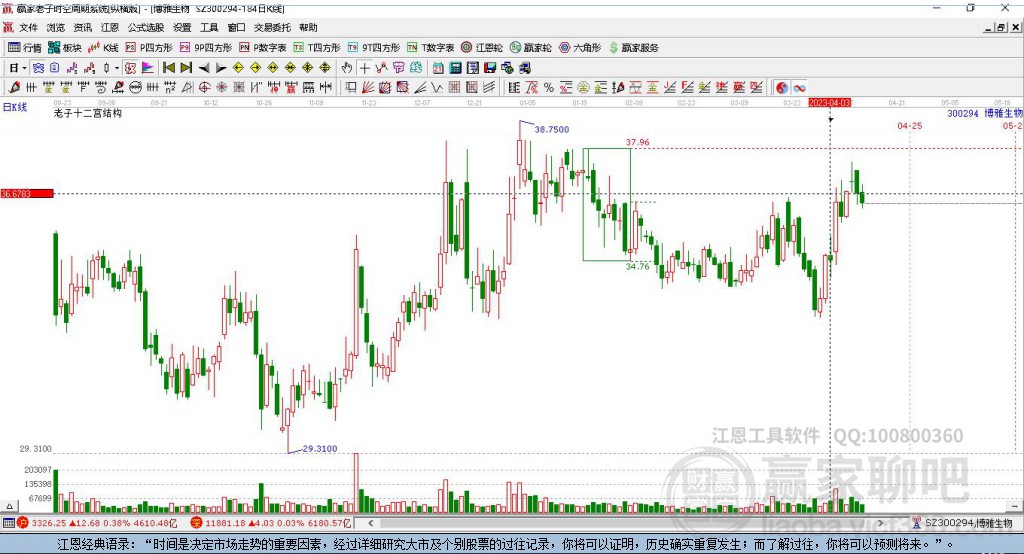Open 赢家服务 with dollar icon
Image resolution: width=1024 pixels, height=554 pixels.
coord(633,48)
